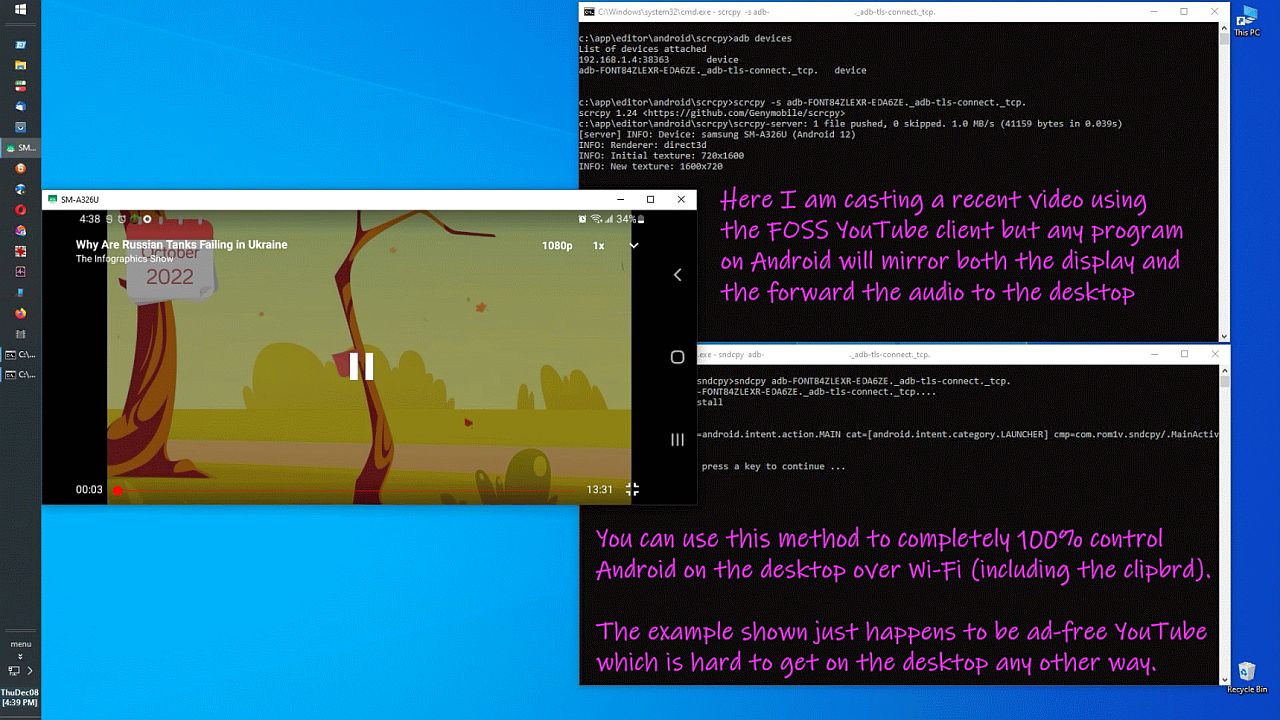The image size is (1280, 720).
Task: Click The Infographics Show channel name
Action: pos(125,259)
